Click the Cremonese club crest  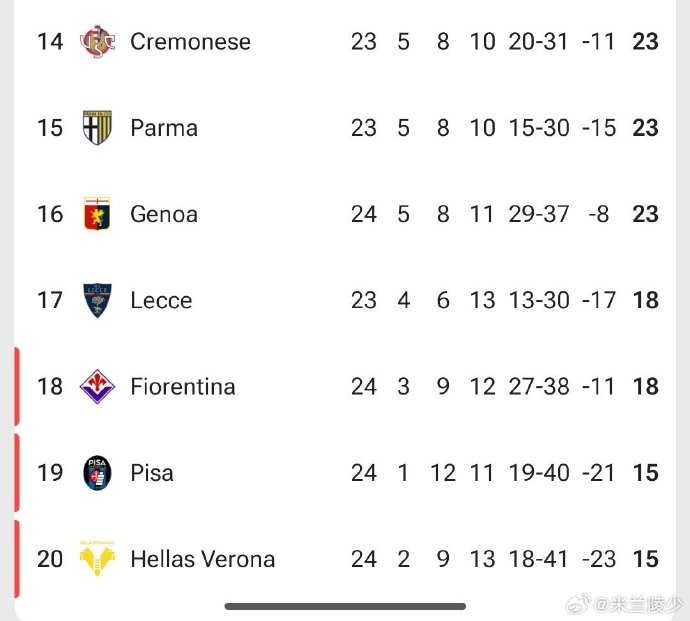coord(97,42)
